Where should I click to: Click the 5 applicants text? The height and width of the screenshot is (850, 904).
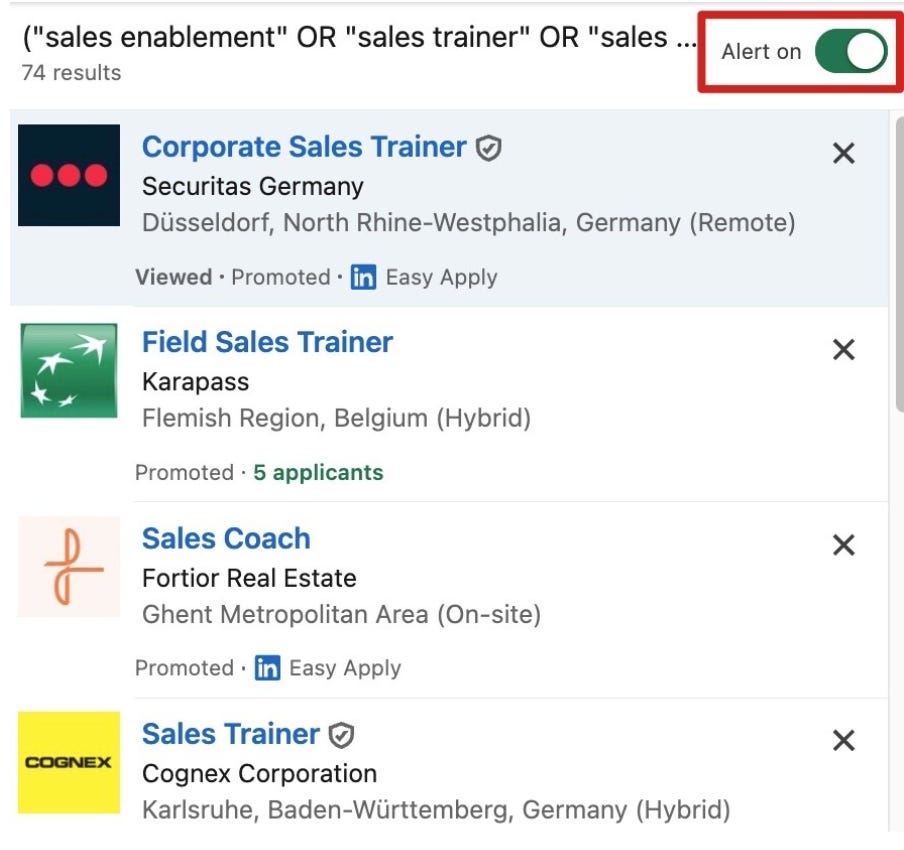pyautogui.click(x=318, y=472)
